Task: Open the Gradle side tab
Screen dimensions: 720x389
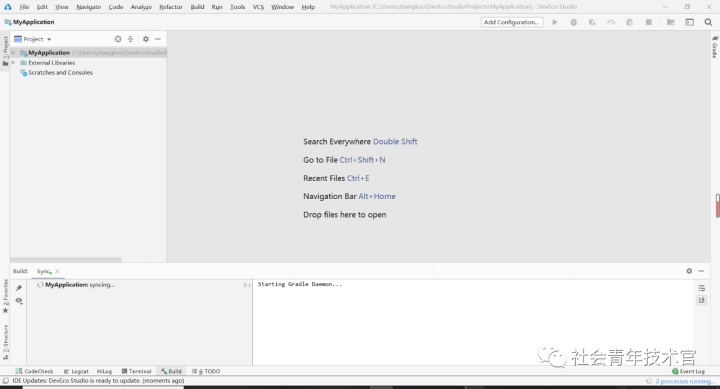Action: (x=714, y=47)
